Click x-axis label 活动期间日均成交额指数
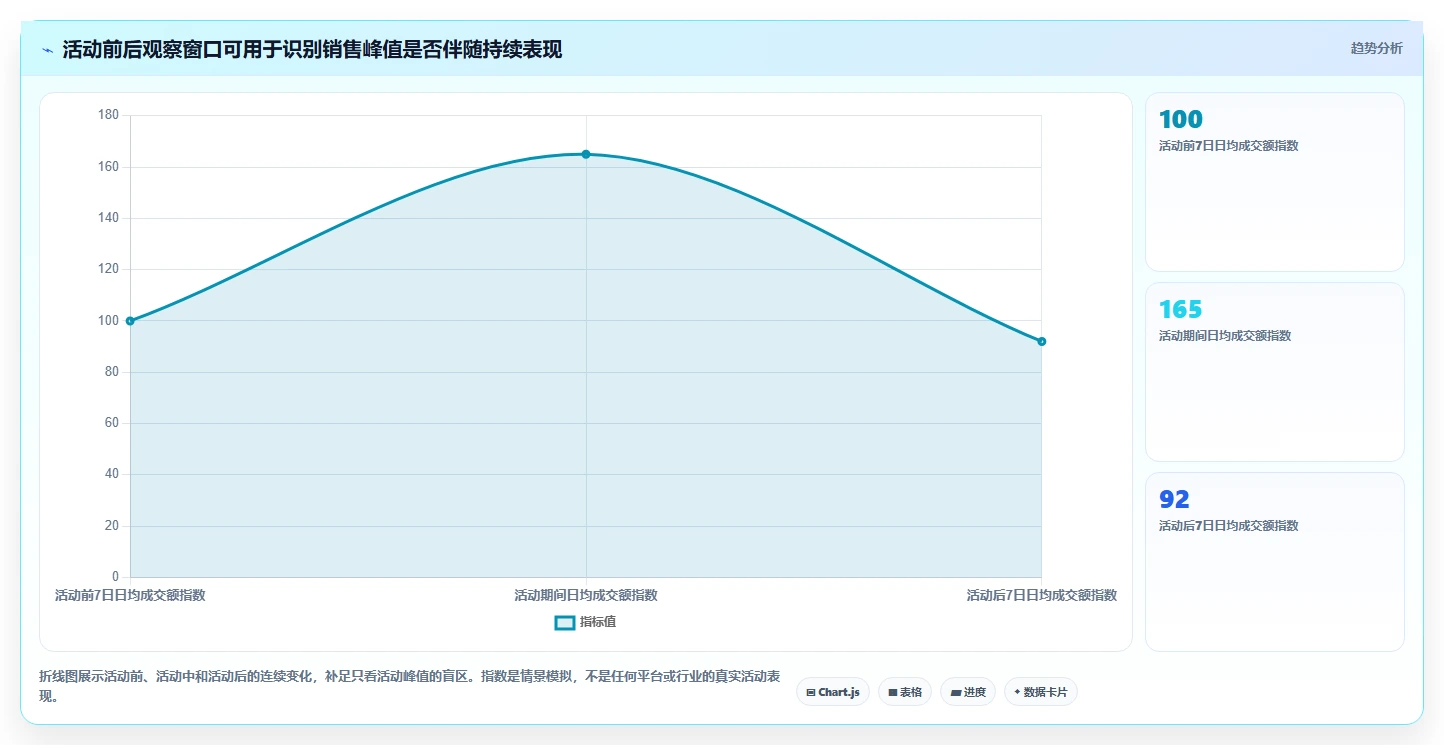Viewport: 1444px width, 745px height. [586, 595]
